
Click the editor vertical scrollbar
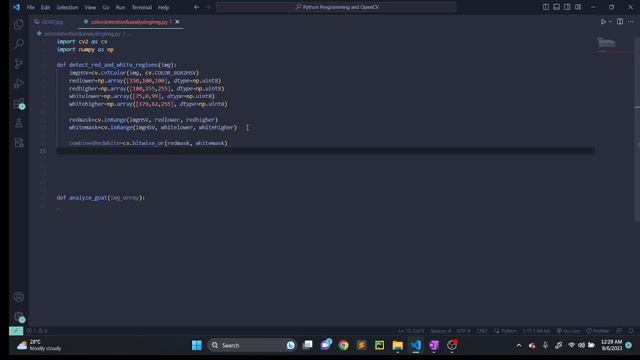(637, 129)
